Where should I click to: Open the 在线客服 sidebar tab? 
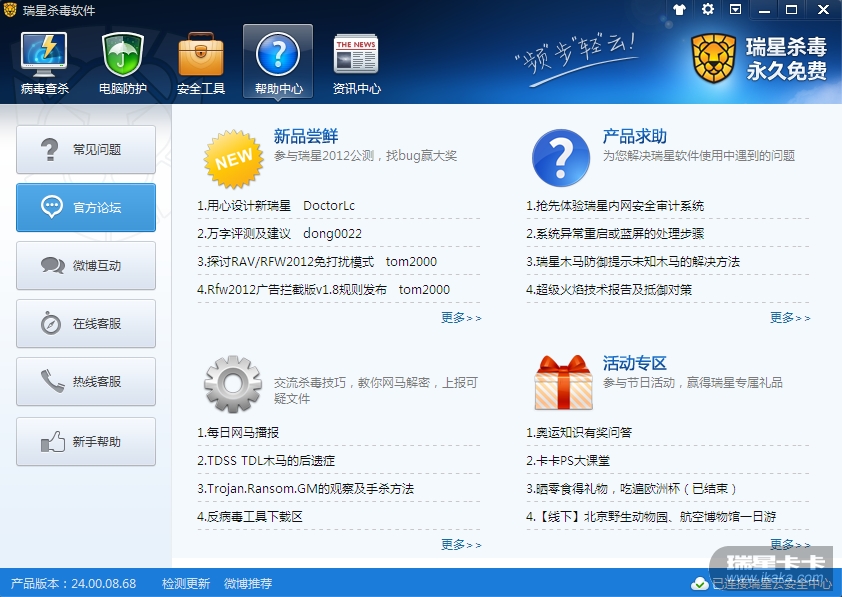86,323
